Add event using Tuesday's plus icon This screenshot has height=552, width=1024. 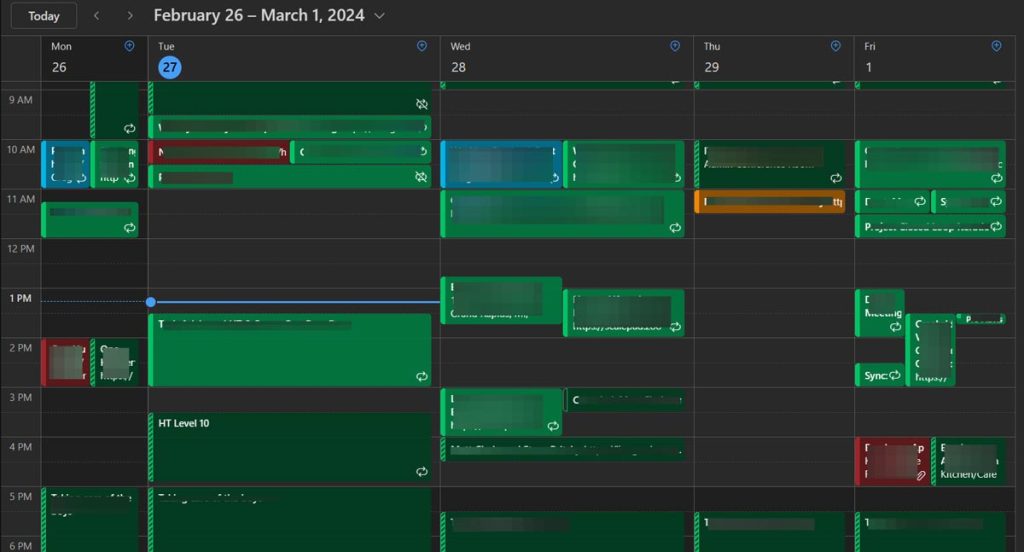[422, 46]
